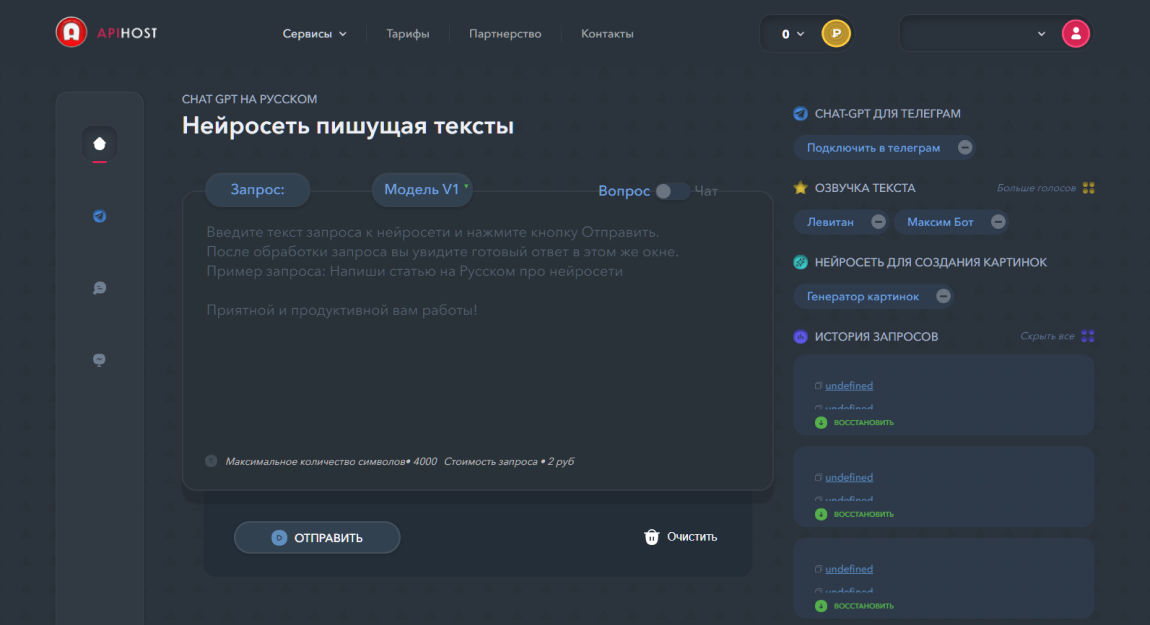Open the Telegram icon in sidebar
This screenshot has height=625, width=1150.
pos(100,216)
